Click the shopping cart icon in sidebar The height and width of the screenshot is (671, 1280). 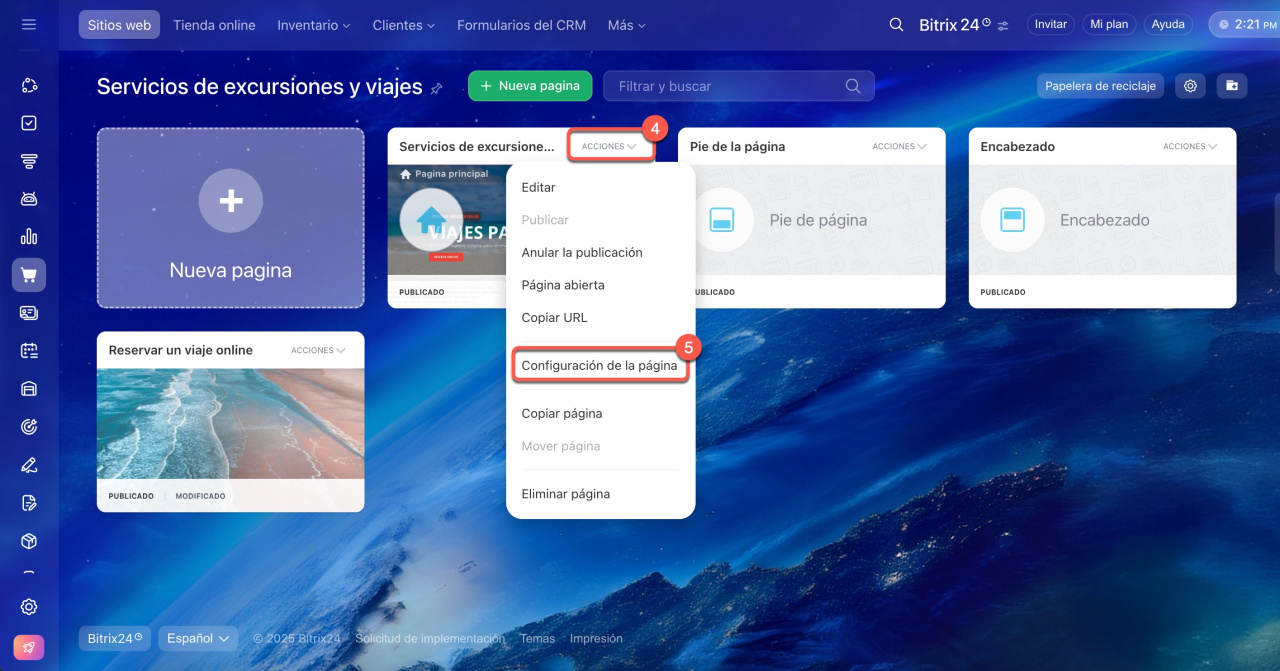pos(29,275)
